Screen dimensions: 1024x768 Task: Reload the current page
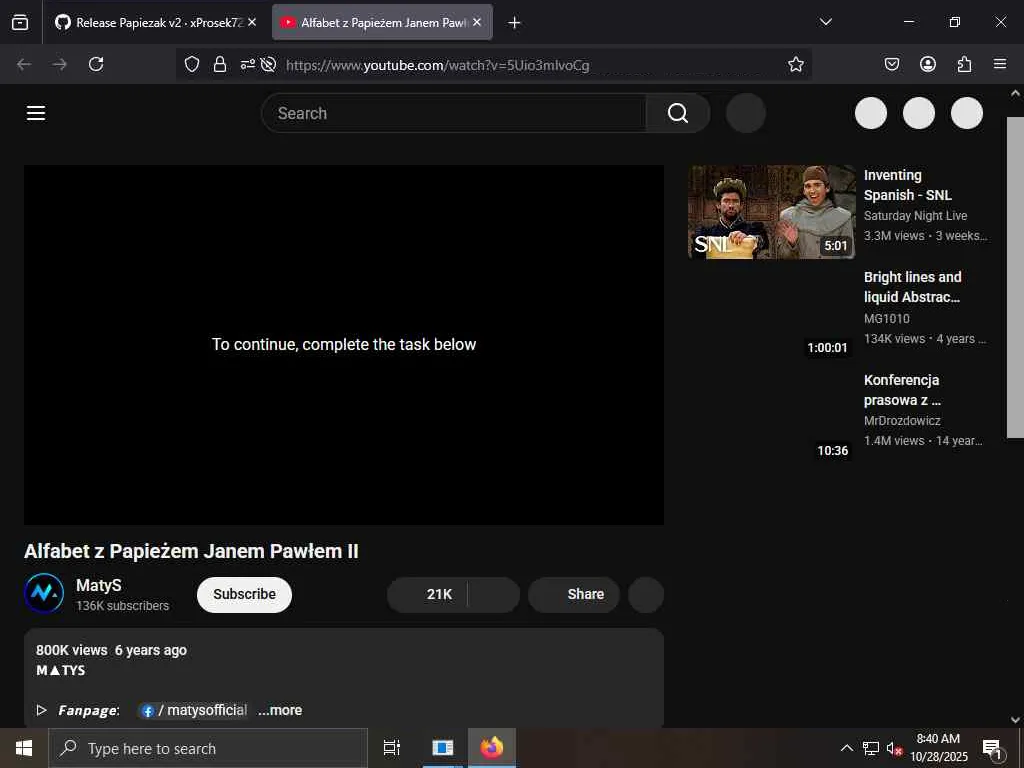[96, 64]
